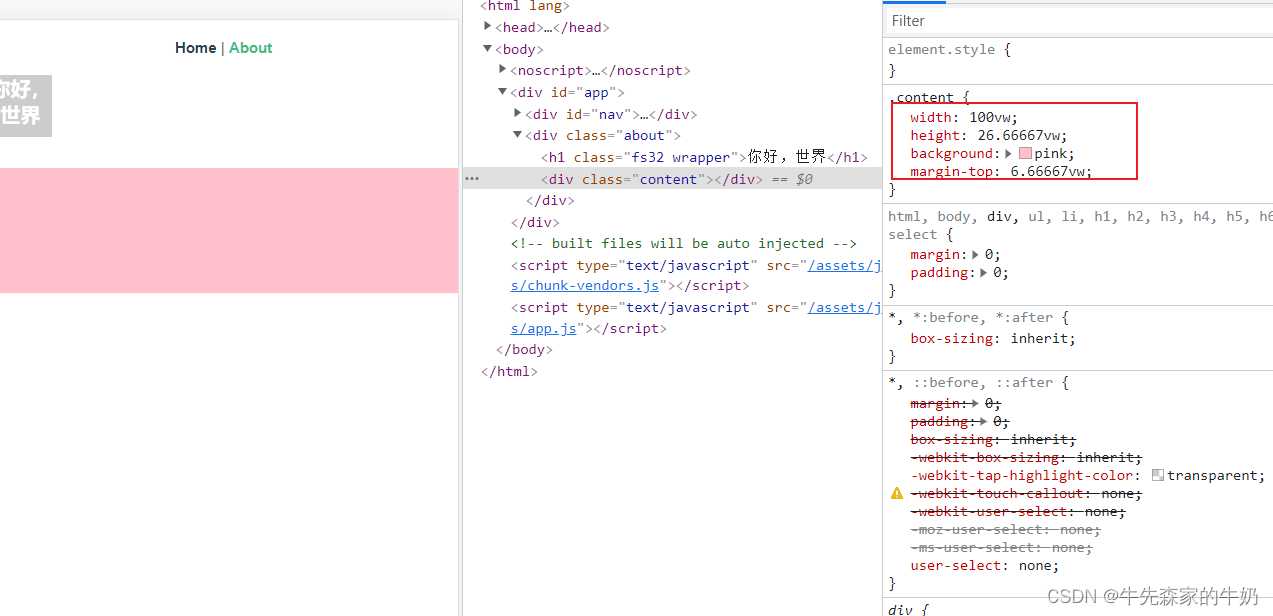Select the margin-top 6.66667vw value
The width and height of the screenshot is (1273, 616).
(x=1047, y=172)
